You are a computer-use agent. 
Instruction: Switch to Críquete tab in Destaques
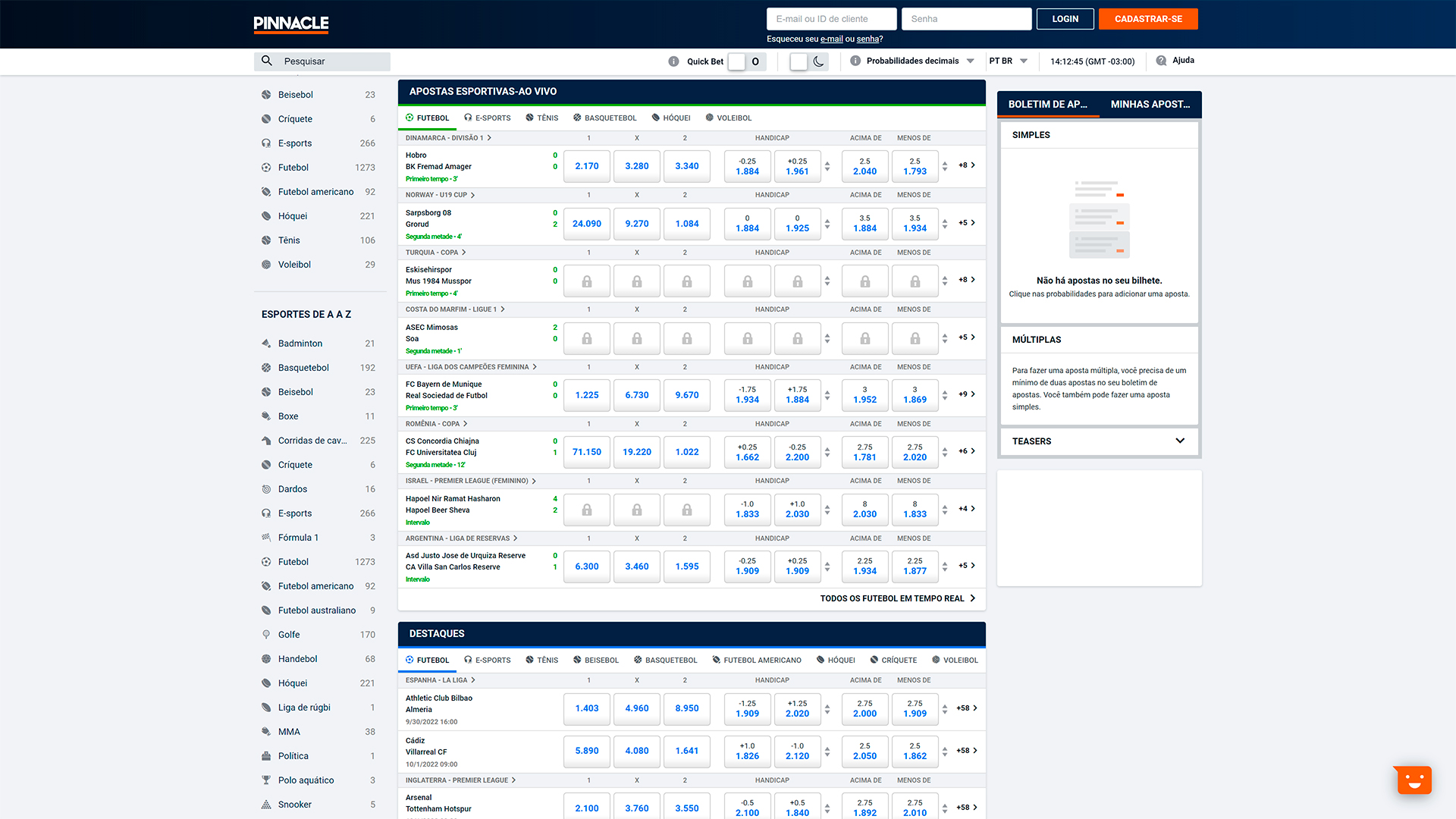tap(893, 660)
